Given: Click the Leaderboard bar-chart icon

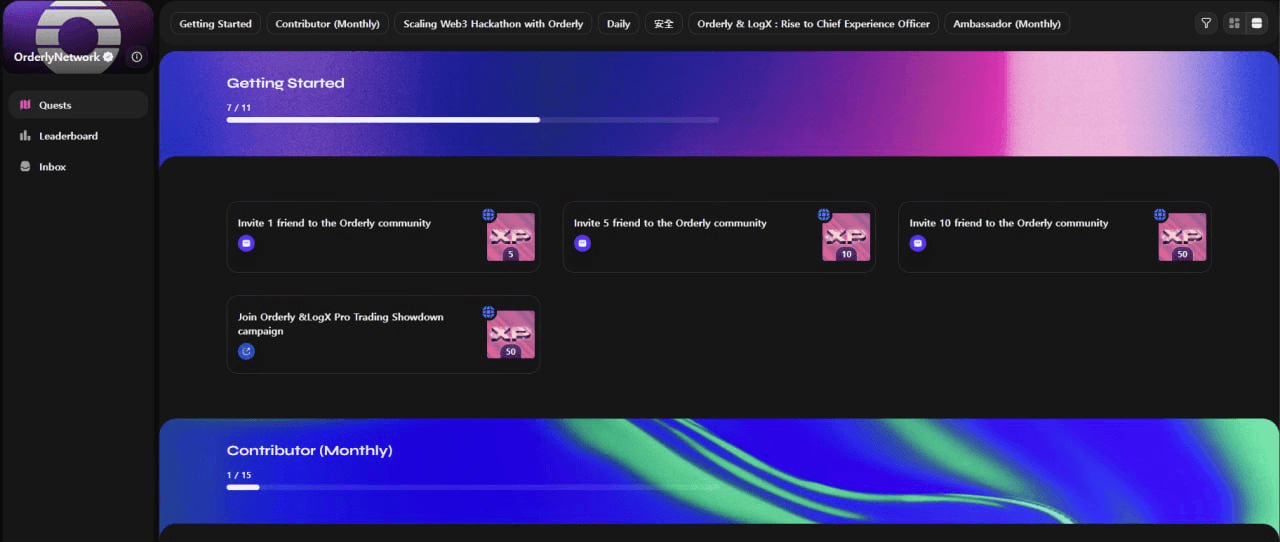Looking at the screenshot, I should (x=25, y=136).
